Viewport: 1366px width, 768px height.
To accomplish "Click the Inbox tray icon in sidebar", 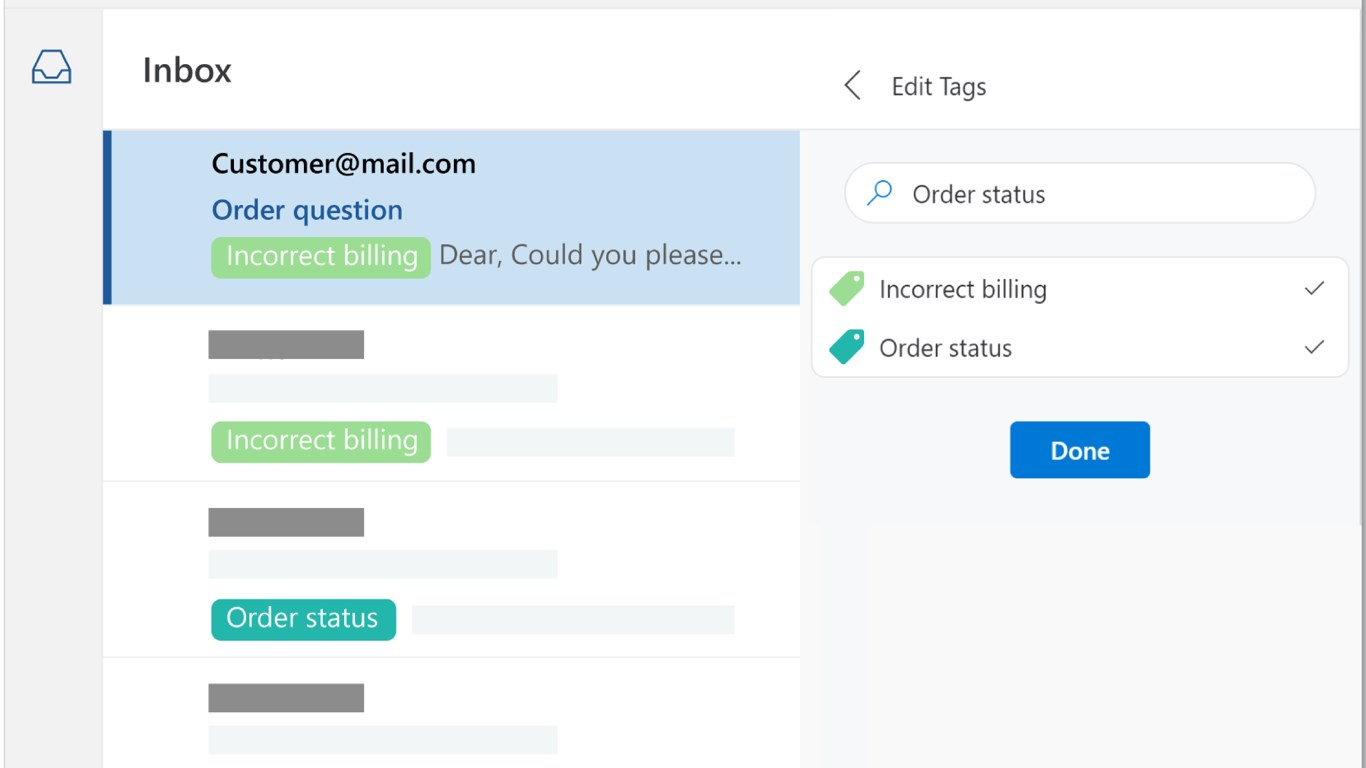I will [x=52, y=68].
